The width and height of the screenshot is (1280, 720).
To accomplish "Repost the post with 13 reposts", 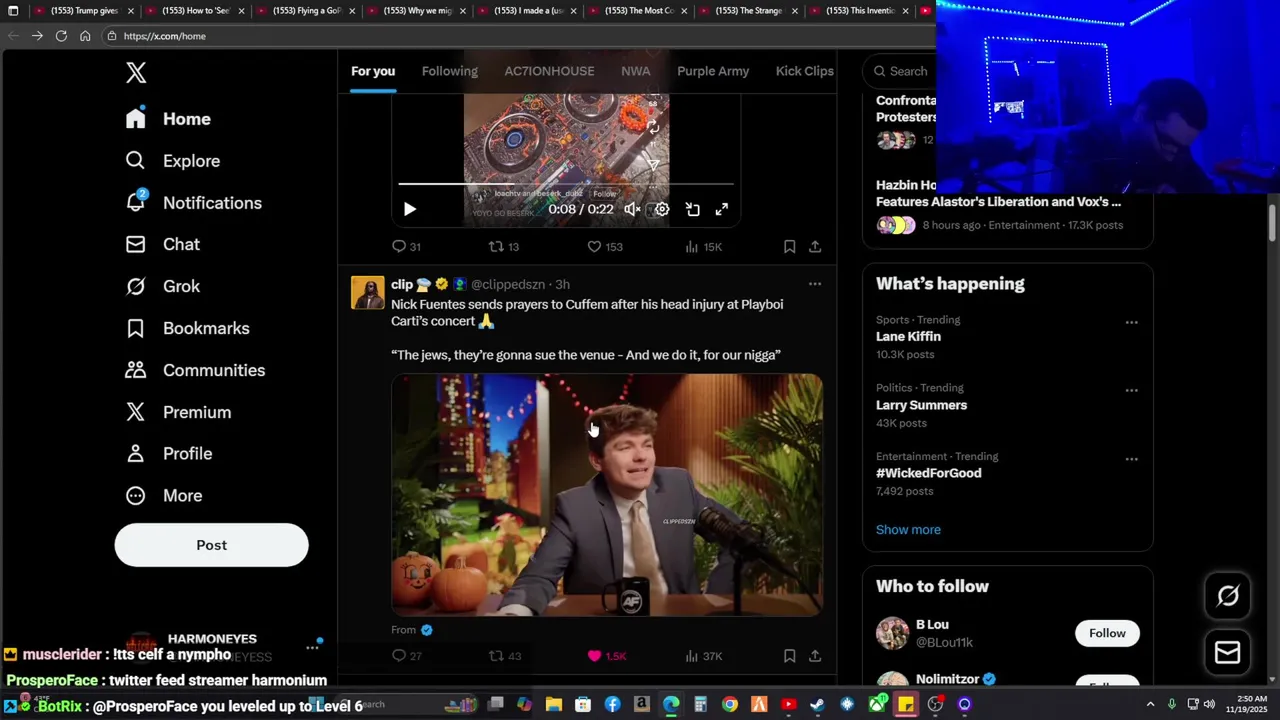I will coord(503,247).
